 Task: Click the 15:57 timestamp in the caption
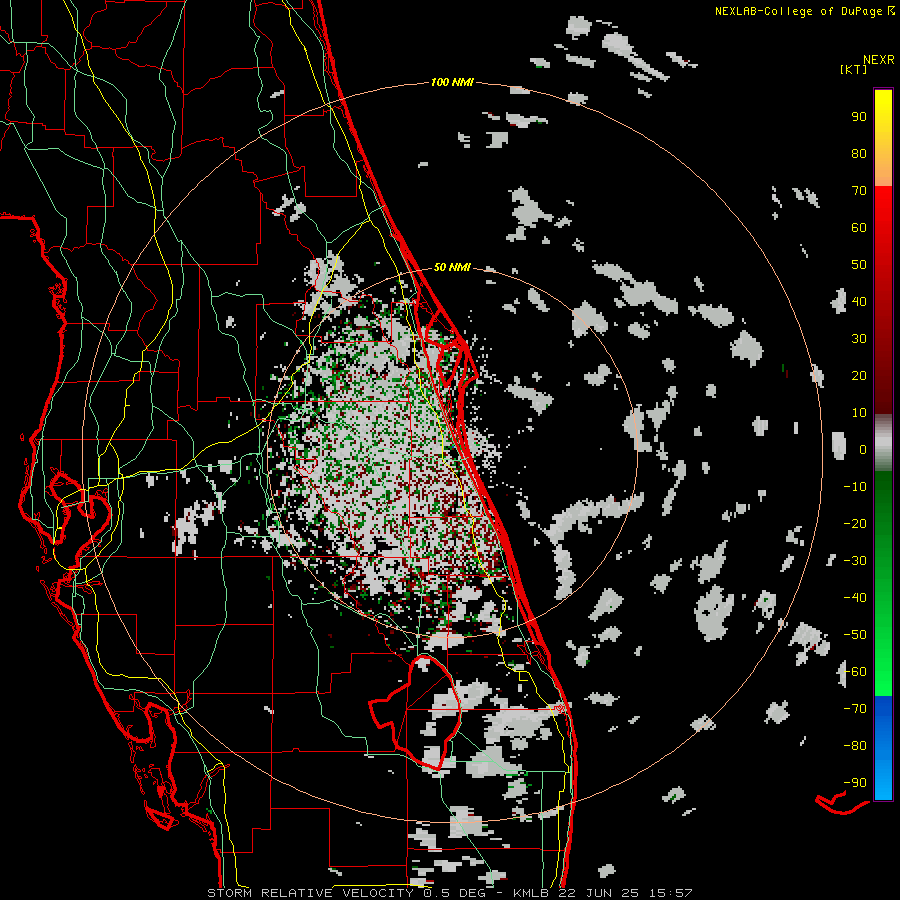(x=671, y=893)
